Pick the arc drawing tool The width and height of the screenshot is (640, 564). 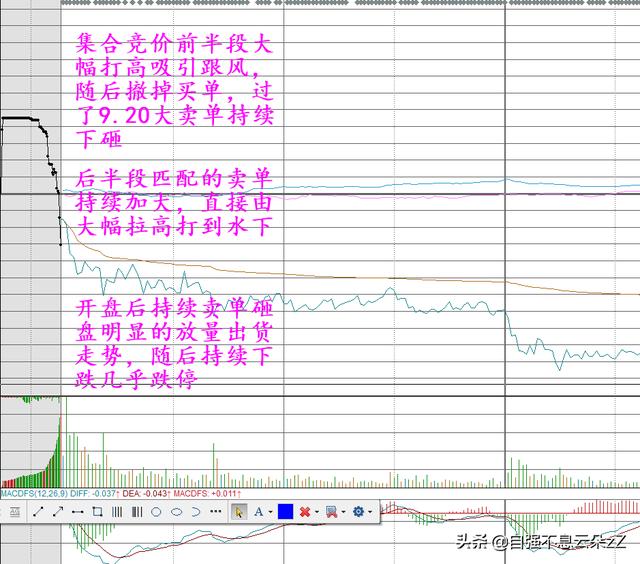(195, 511)
